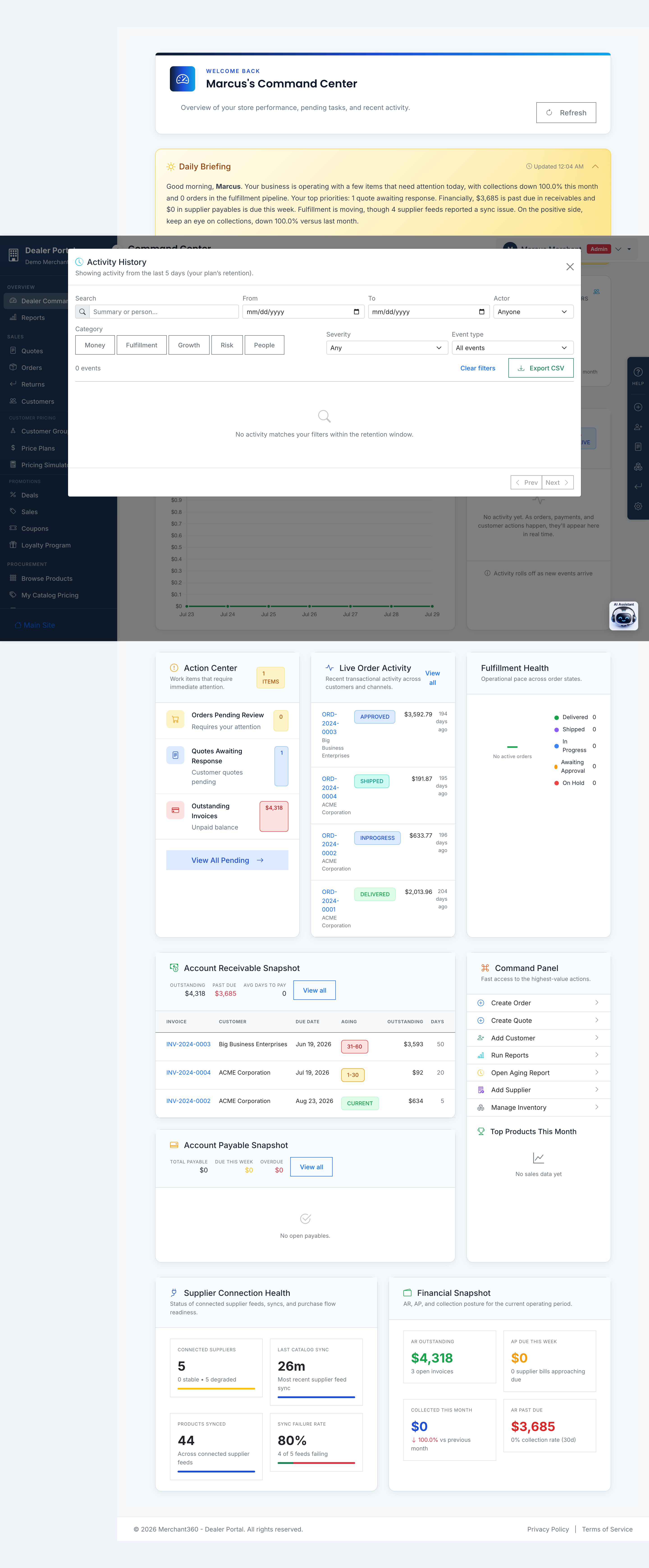The image size is (649, 1568).
Task: Click the From date input field
Action: click(x=303, y=312)
